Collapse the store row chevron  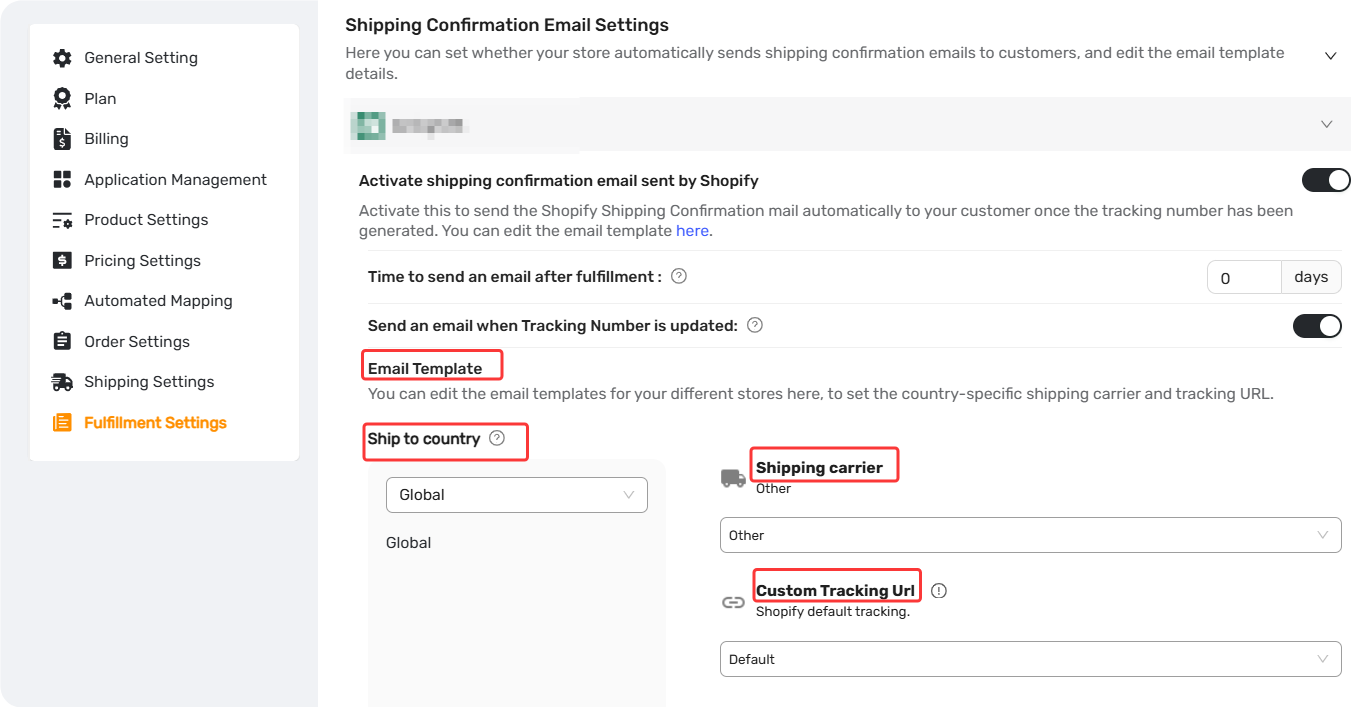[1327, 124]
